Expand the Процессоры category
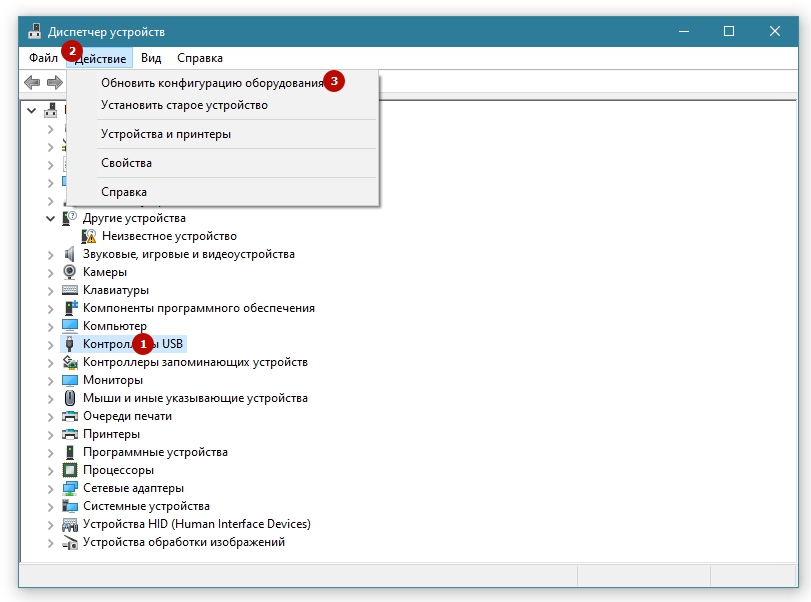 (x=50, y=471)
